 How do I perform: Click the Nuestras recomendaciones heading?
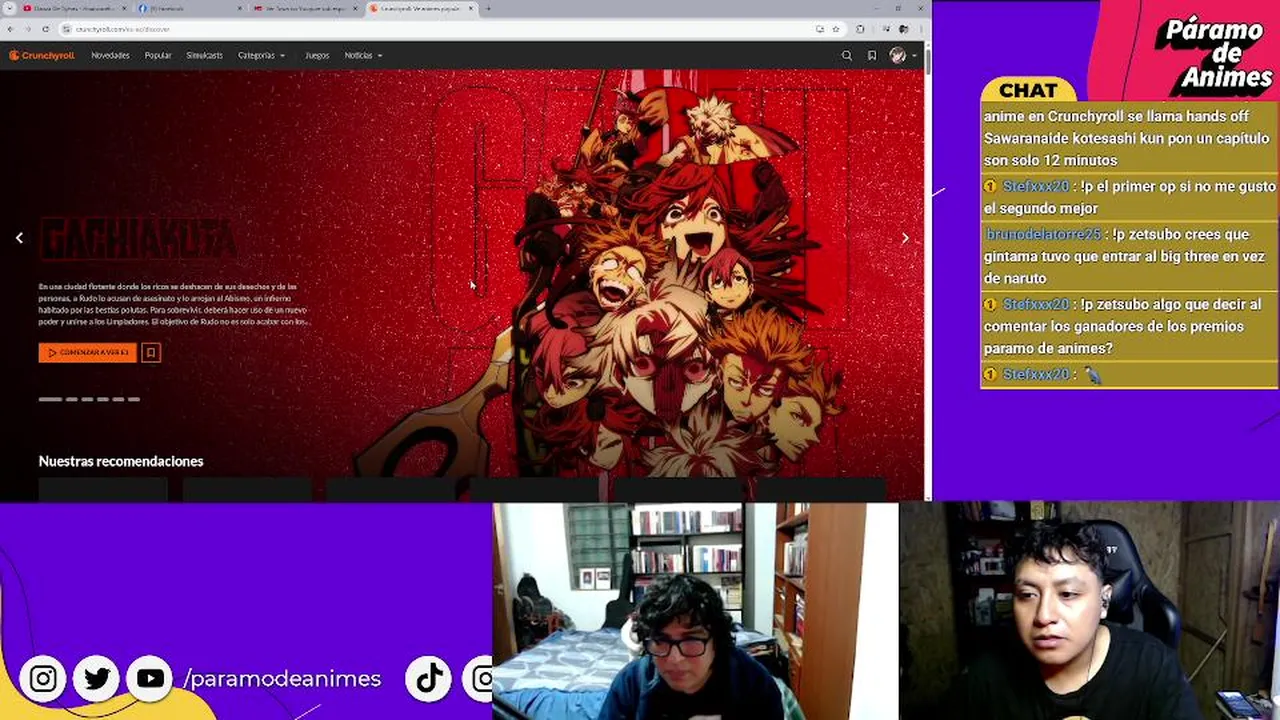coord(121,461)
